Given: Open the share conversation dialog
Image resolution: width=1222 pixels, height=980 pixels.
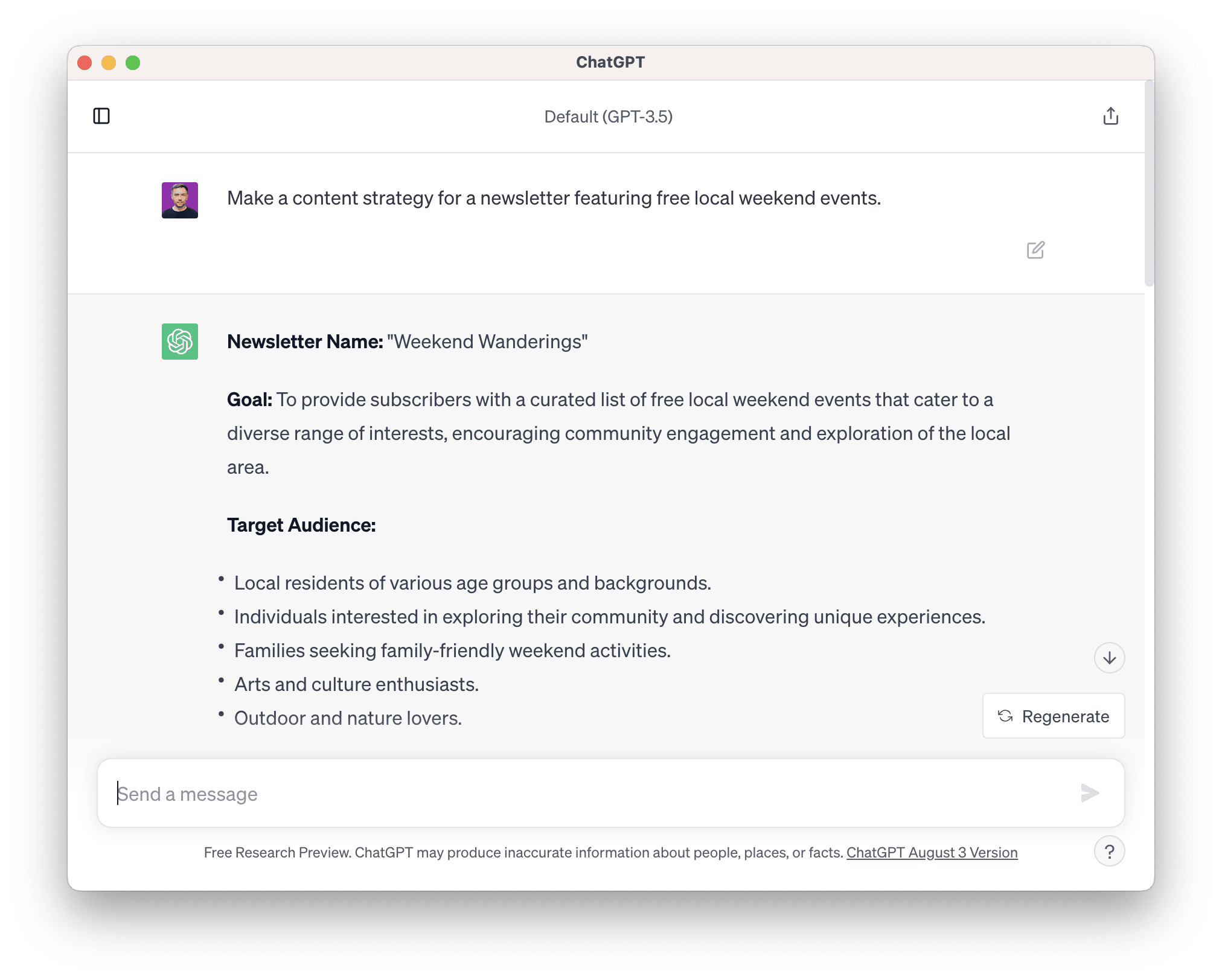Looking at the screenshot, I should (1111, 115).
